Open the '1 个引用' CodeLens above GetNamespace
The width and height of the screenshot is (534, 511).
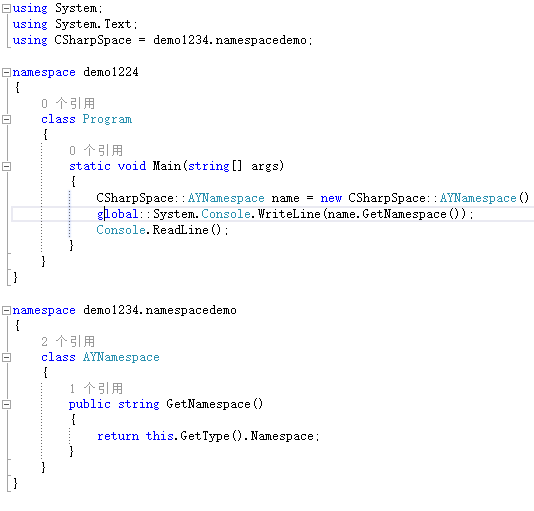[96, 388]
